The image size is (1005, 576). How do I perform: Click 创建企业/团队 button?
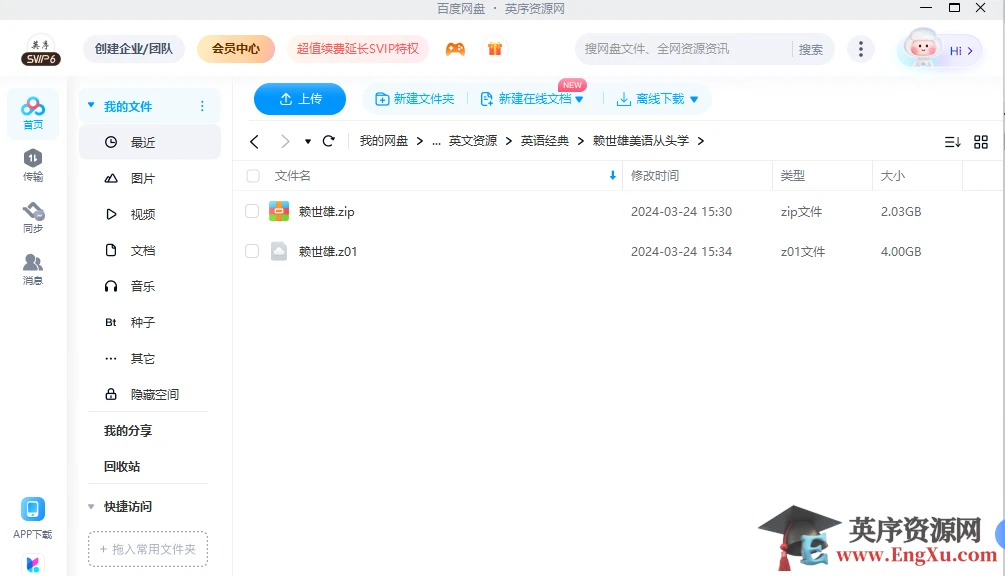pyautogui.click(x=134, y=49)
